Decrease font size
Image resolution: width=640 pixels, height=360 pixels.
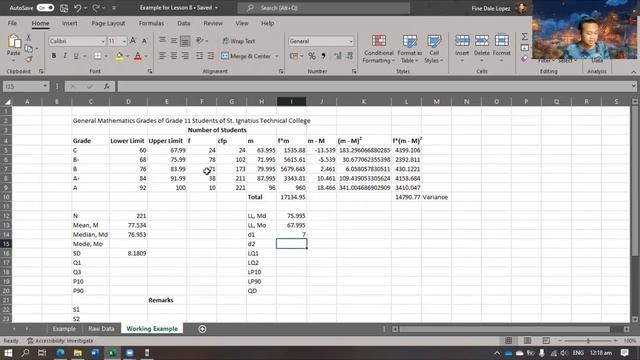coord(144,41)
